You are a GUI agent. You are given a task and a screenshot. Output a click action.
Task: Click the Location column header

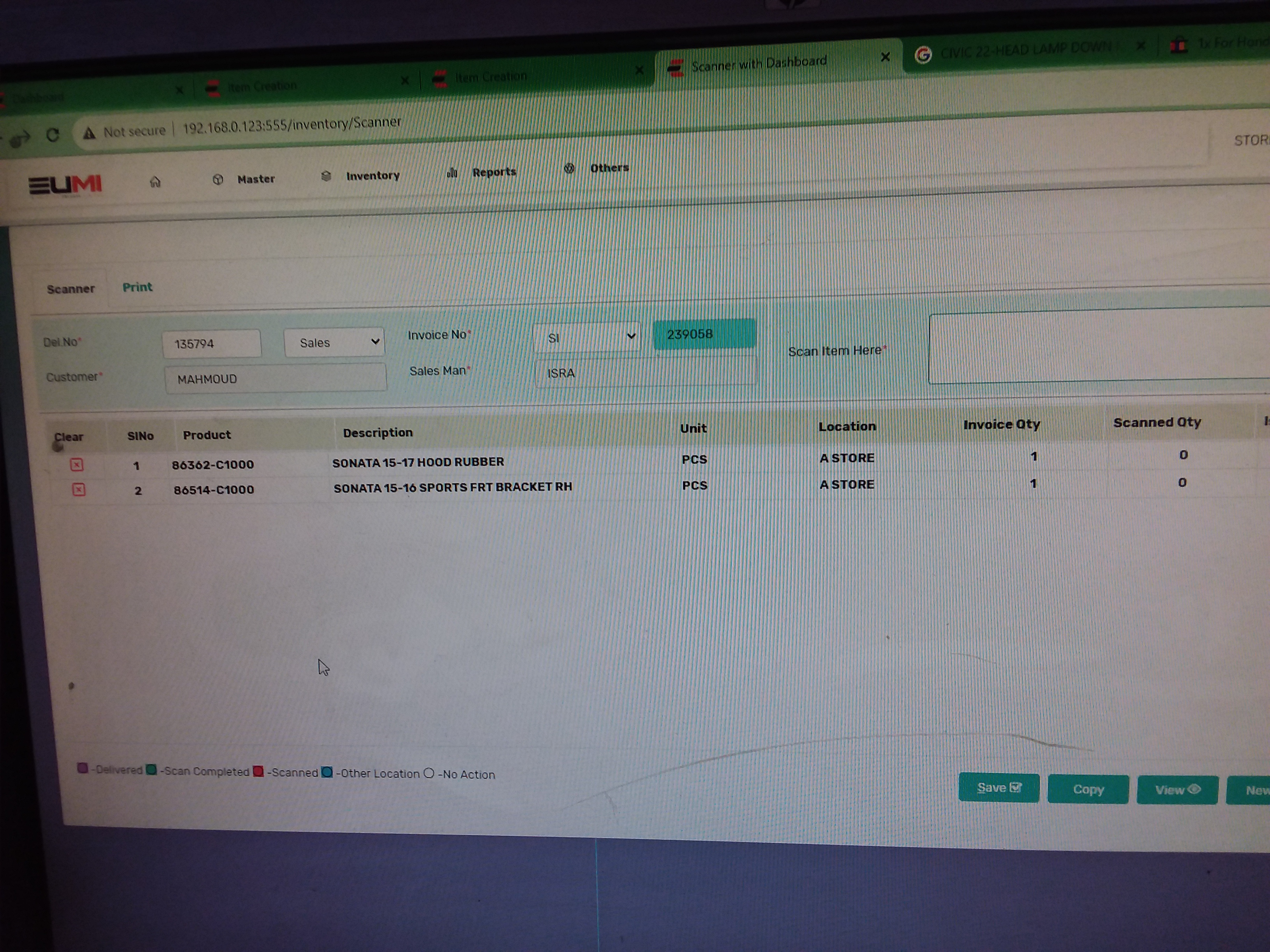847,426
